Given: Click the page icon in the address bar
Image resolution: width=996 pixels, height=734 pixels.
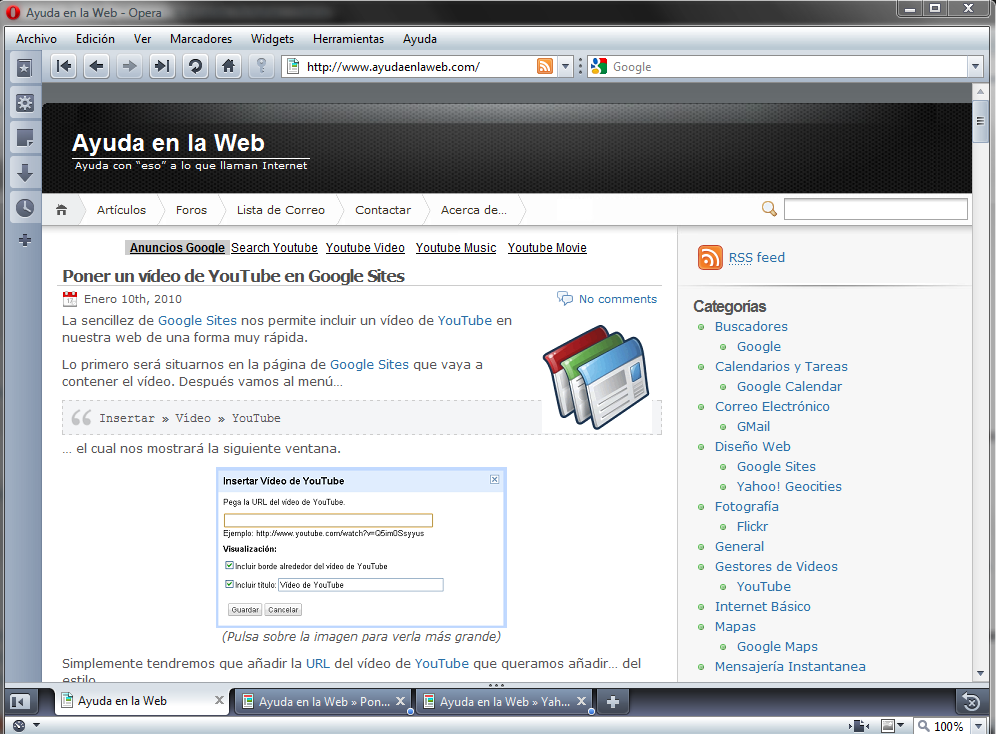Looking at the screenshot, I should [293, 66].
